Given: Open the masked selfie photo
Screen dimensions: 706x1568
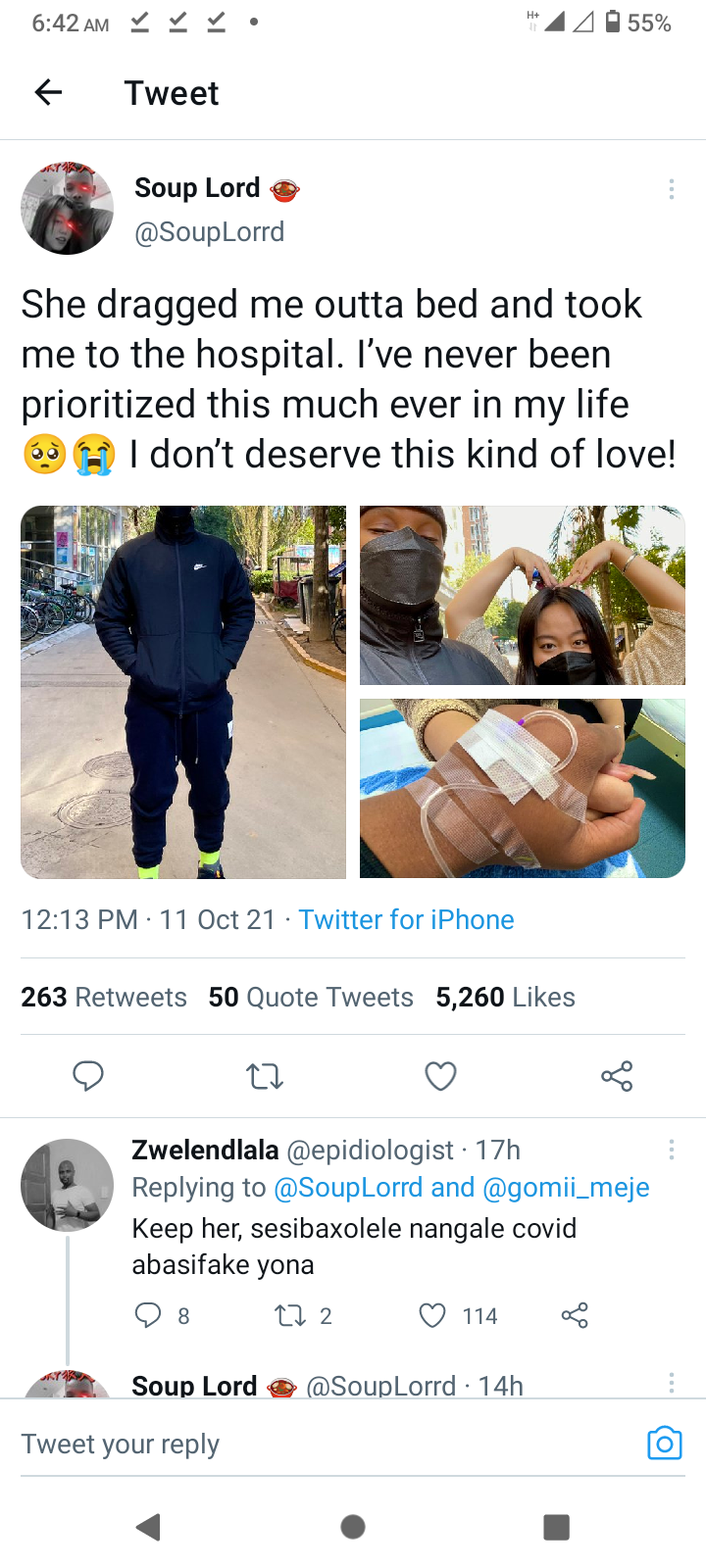Looking at the screenshot, I should pyautogui.click(x=523, y=595).
